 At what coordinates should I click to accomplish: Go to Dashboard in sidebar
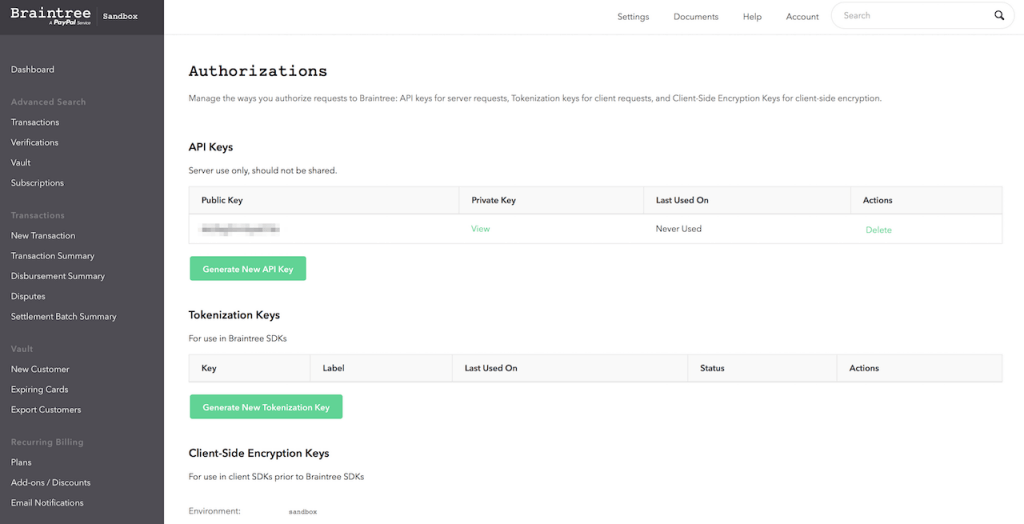pos(33,70)
